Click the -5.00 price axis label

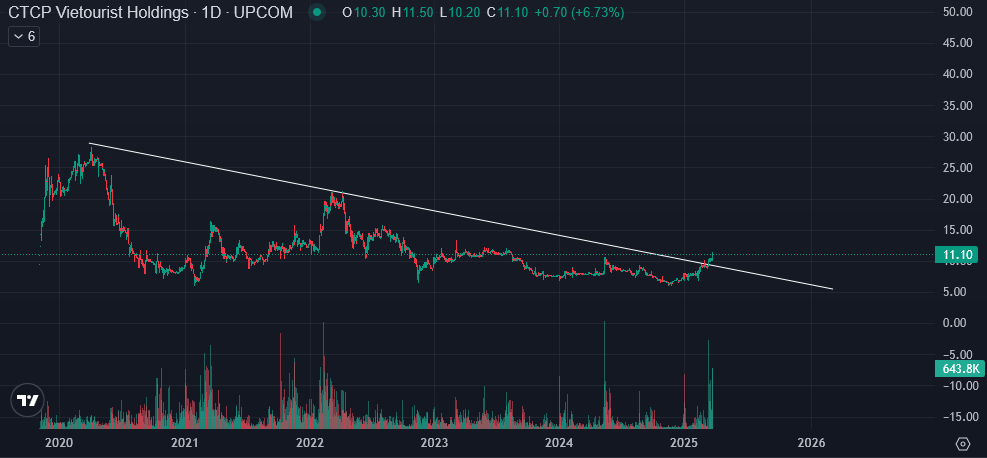(959, 354)
